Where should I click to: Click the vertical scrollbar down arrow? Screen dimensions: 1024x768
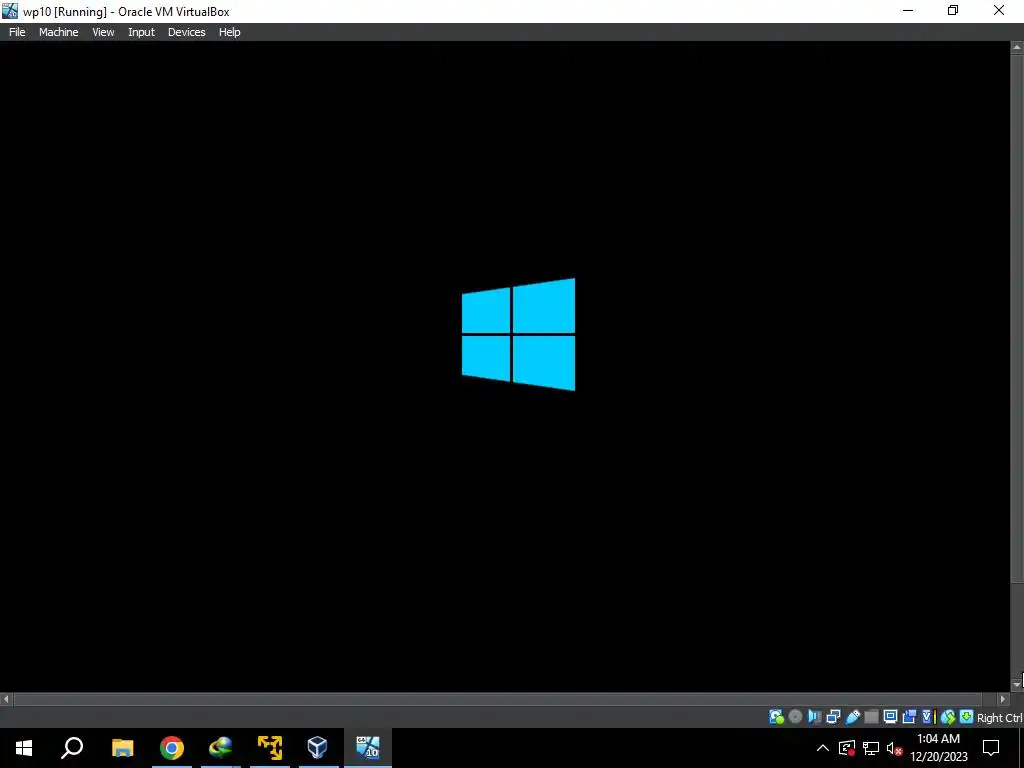click(1017, 684)
